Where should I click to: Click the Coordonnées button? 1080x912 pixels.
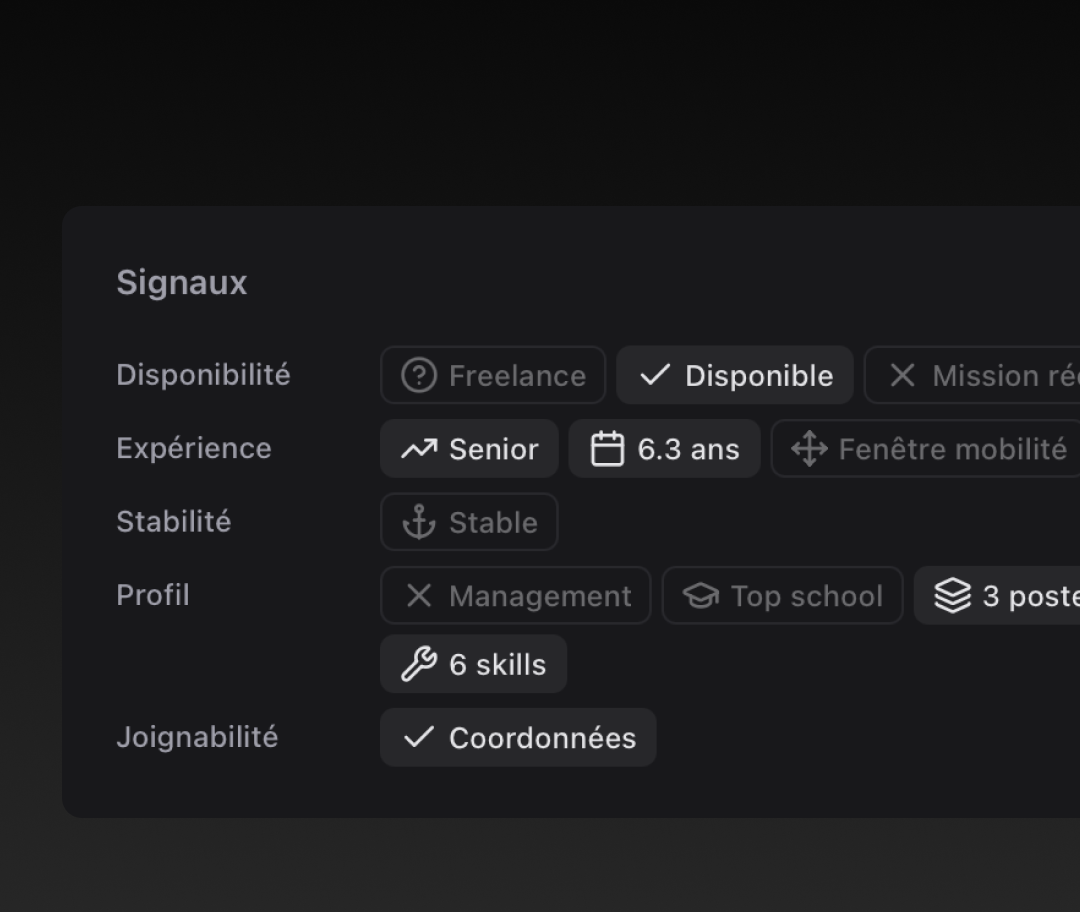pos(518,737)
